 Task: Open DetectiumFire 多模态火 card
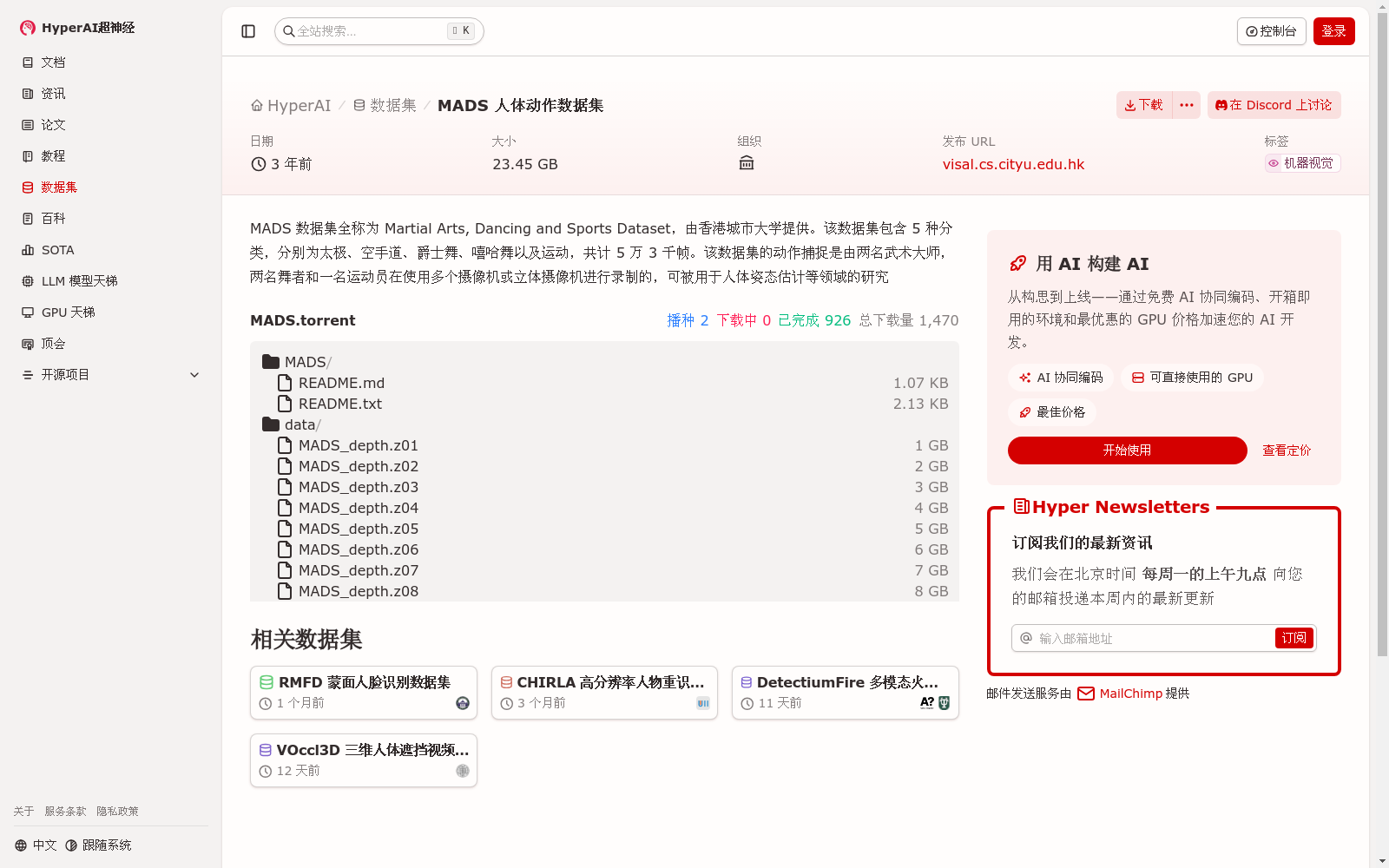[846, 693]
